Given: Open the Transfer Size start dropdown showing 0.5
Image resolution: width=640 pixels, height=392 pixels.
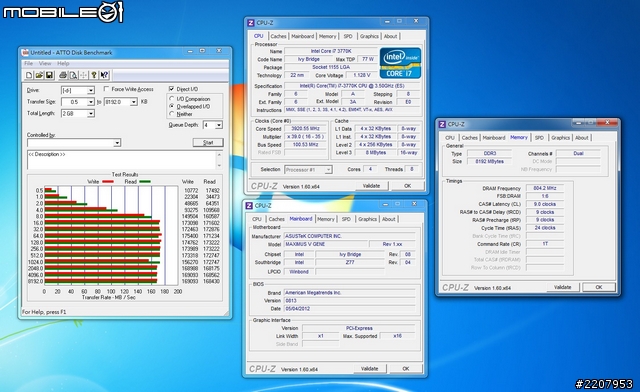Looking at the screenshot, I should [x=91, y=102].
